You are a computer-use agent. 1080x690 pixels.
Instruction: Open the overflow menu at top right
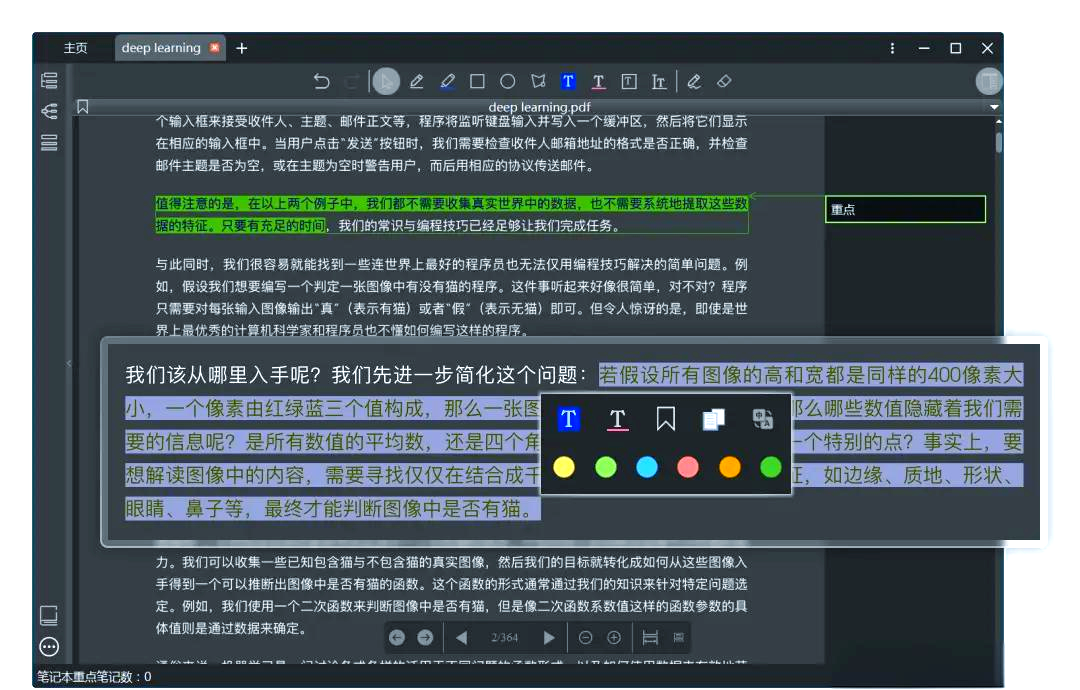point(892,47)
